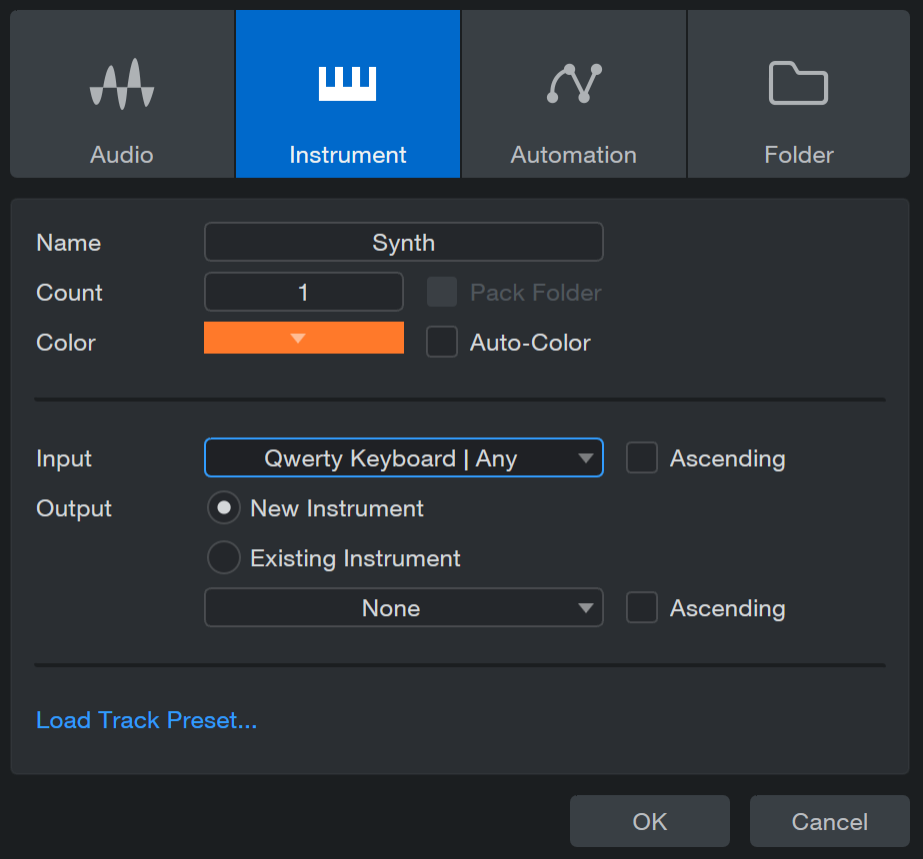Open the Load Track Preset link
The height and width of the screenshot is (859, 923).
(147, 720)
